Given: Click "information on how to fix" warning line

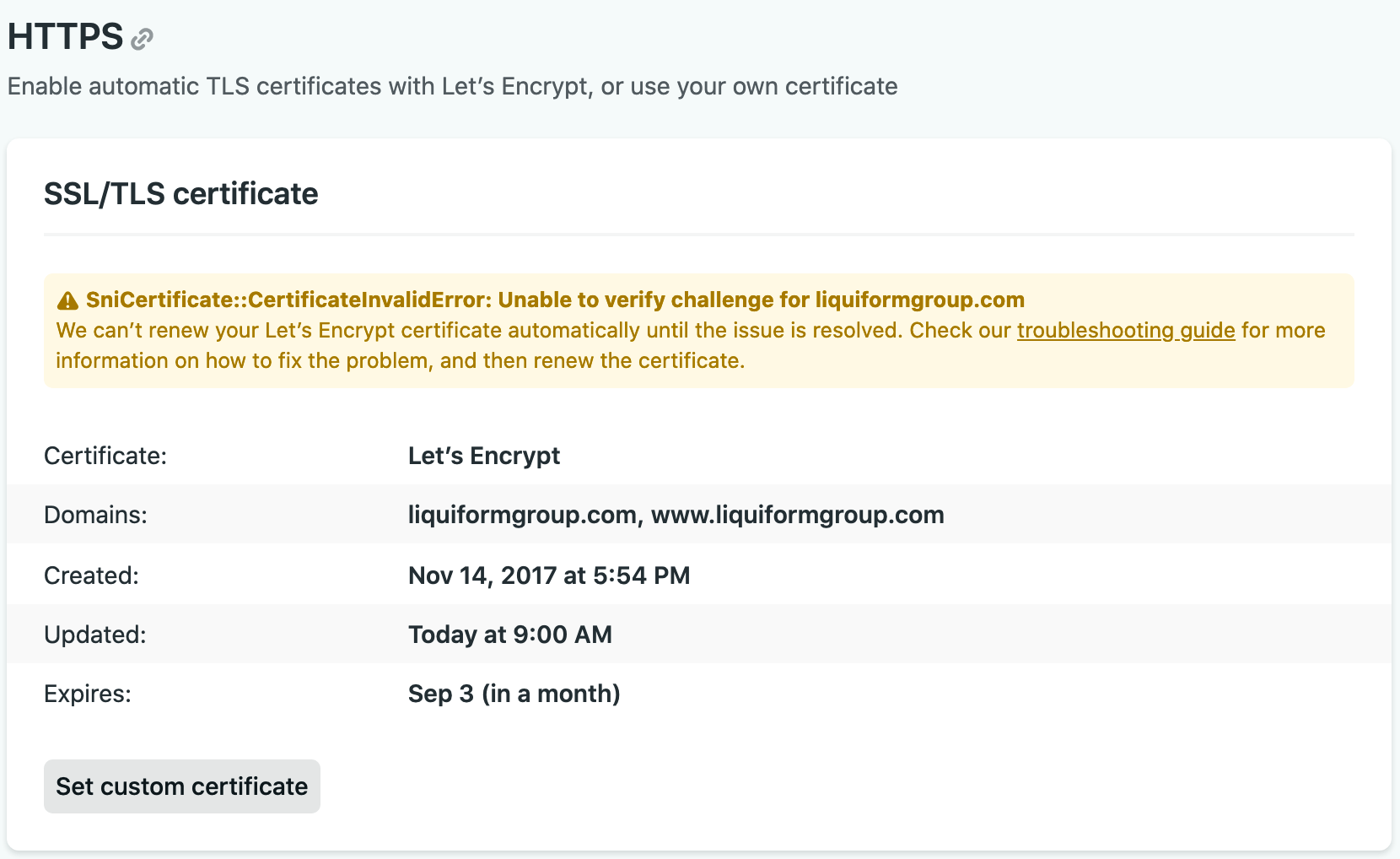Looking at the screenshot, I should pyautogui.click(x=400, y=360).
